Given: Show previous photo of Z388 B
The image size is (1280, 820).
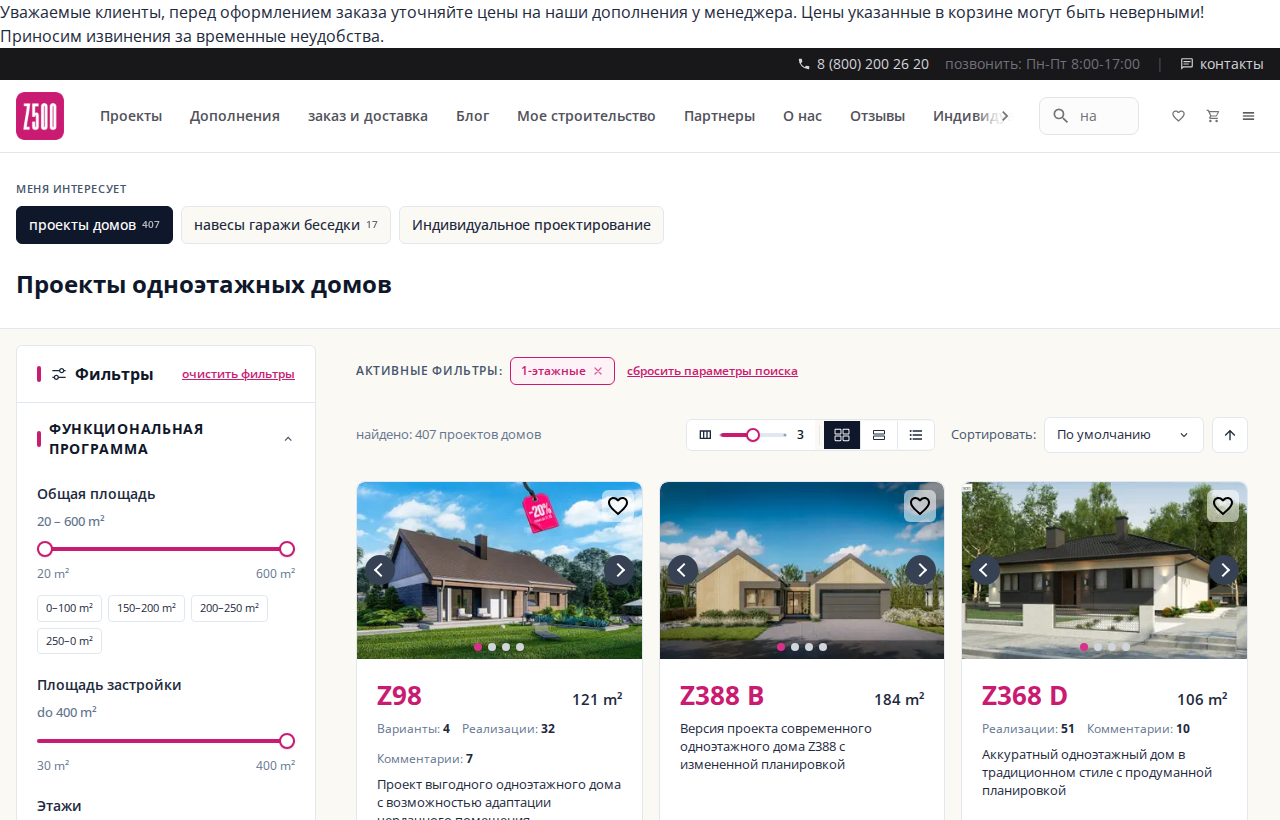Looking at the screenshot, I should (x=683, y=570).
